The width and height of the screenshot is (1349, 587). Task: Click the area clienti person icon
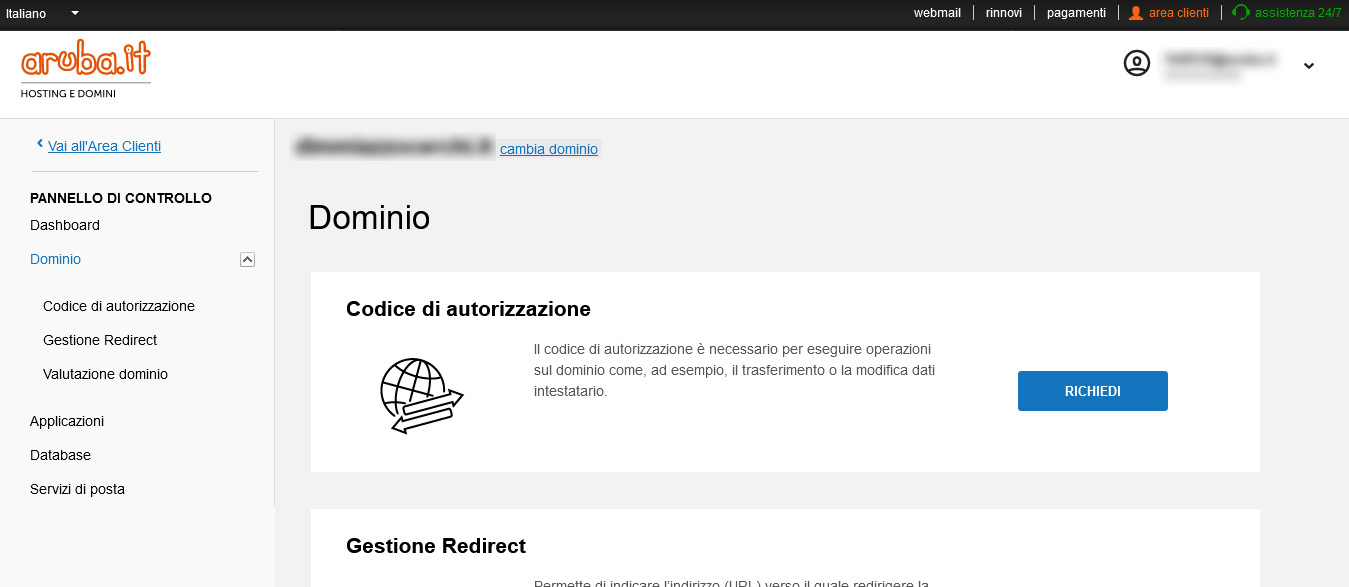[1135, 13]
